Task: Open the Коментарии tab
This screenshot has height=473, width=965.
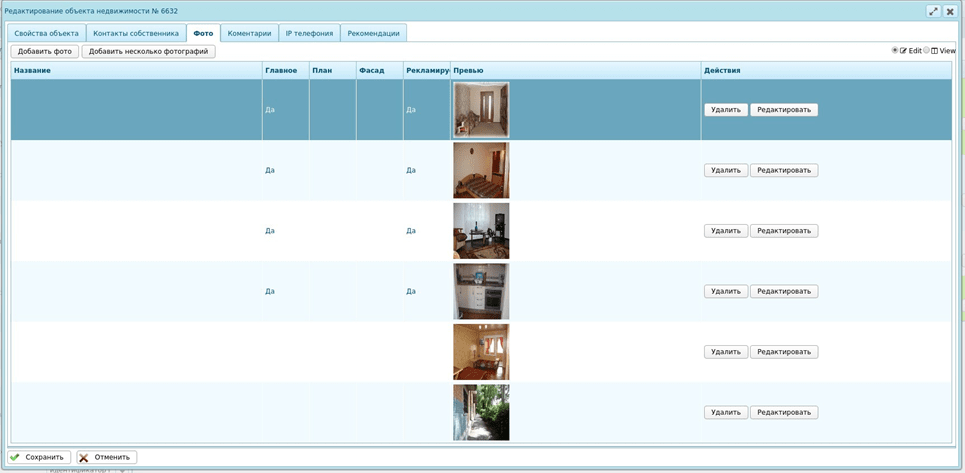Action: pyautogui.click(x=249, y=33)
